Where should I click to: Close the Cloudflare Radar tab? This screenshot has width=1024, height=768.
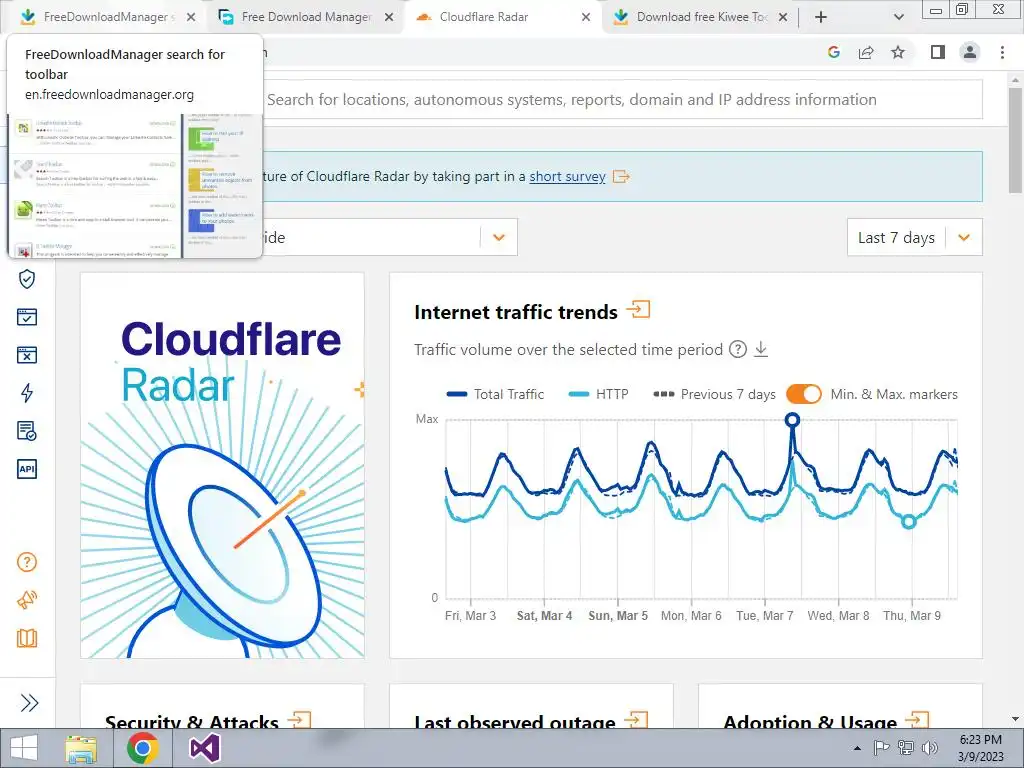[x=586, y=17]
